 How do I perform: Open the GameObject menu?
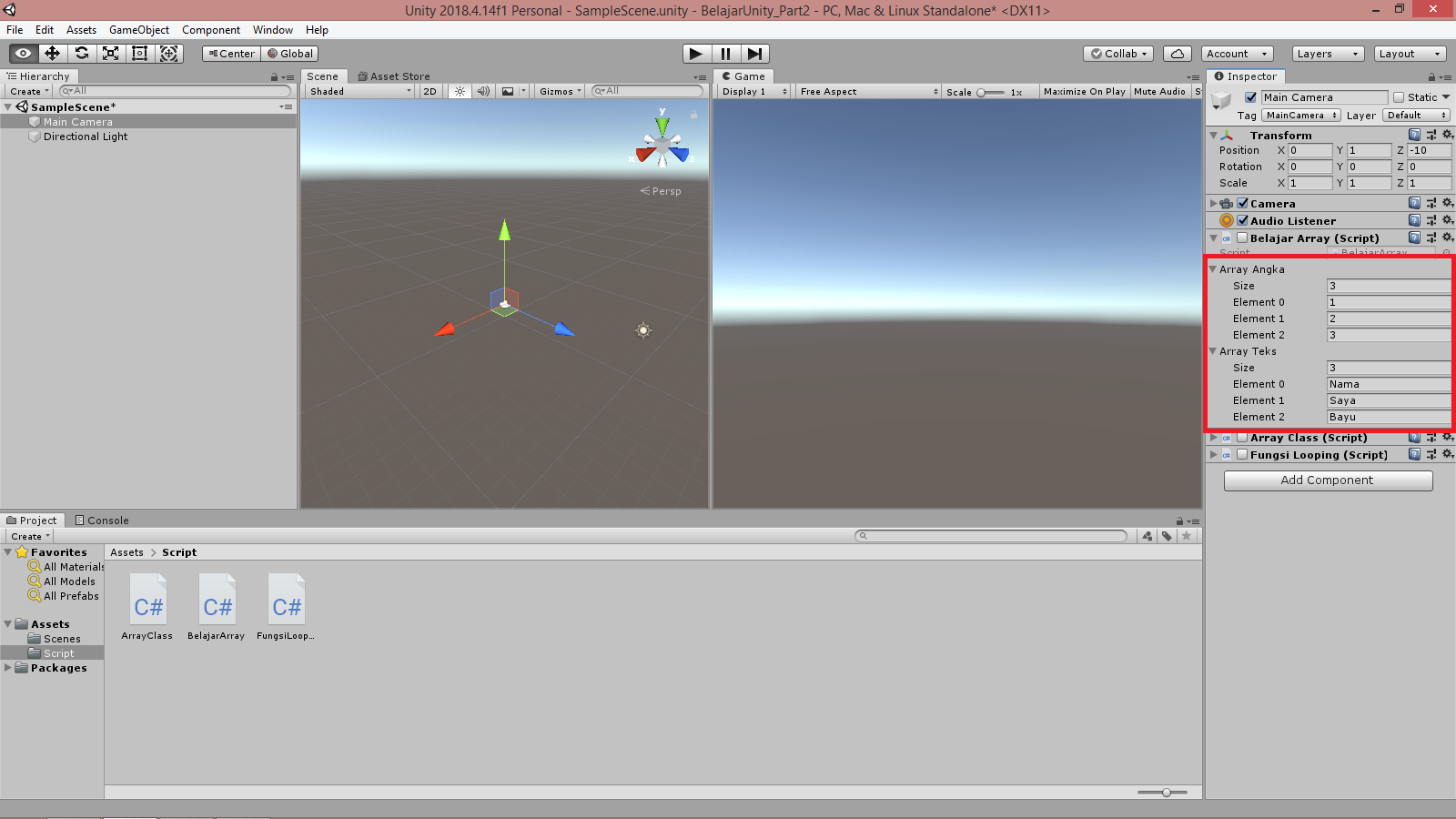click(x=138, y=30)
